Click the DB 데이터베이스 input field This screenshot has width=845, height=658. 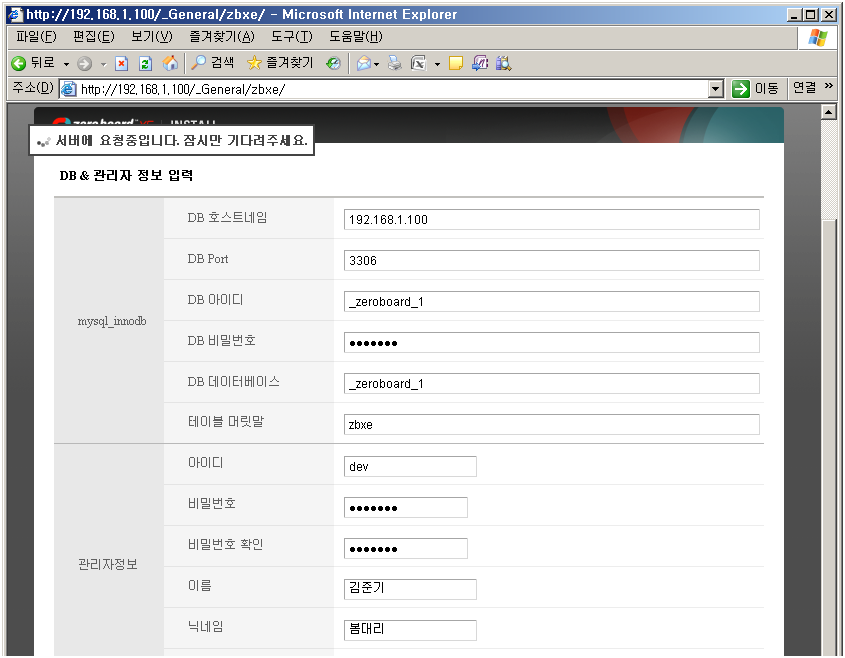(551, 383)
